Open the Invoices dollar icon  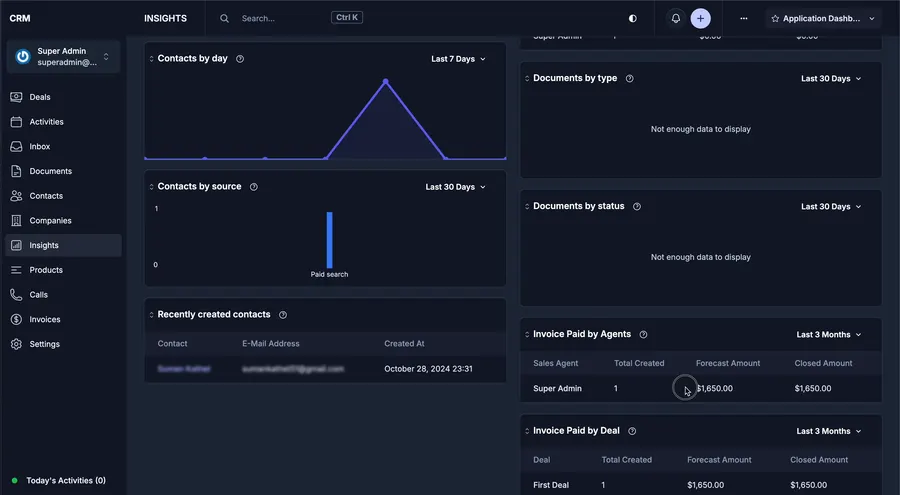16,319
